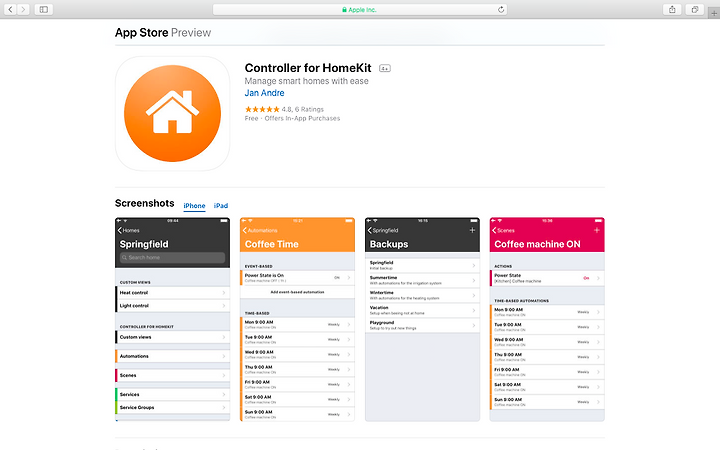Click Custom views row chevron

tap(224, 337)
